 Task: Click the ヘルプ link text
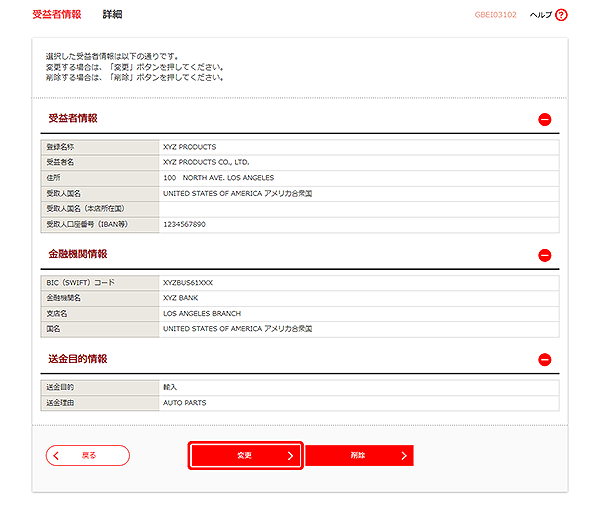pos(541,15)
